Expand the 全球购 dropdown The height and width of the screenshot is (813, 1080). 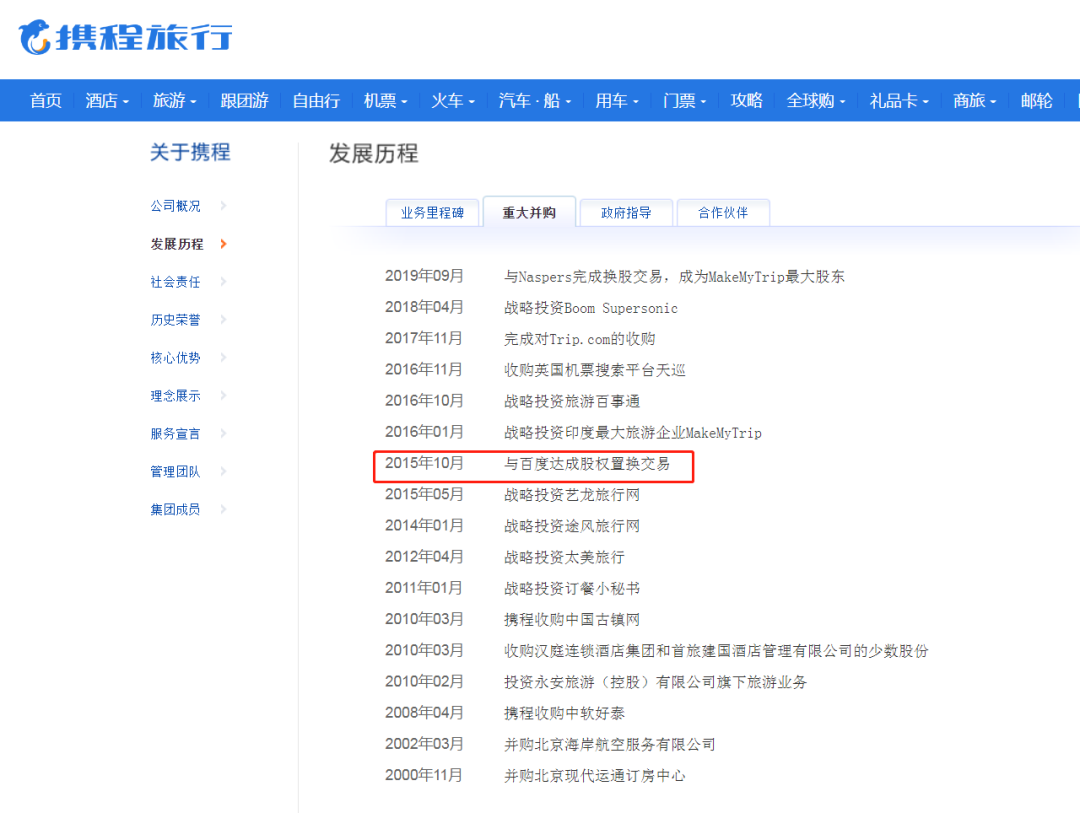(816, 101)
